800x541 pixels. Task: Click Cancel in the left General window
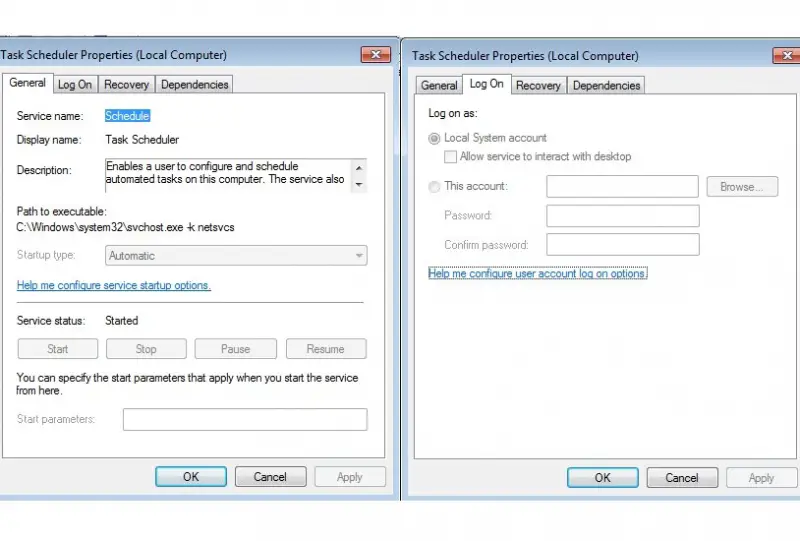point(270,477)
